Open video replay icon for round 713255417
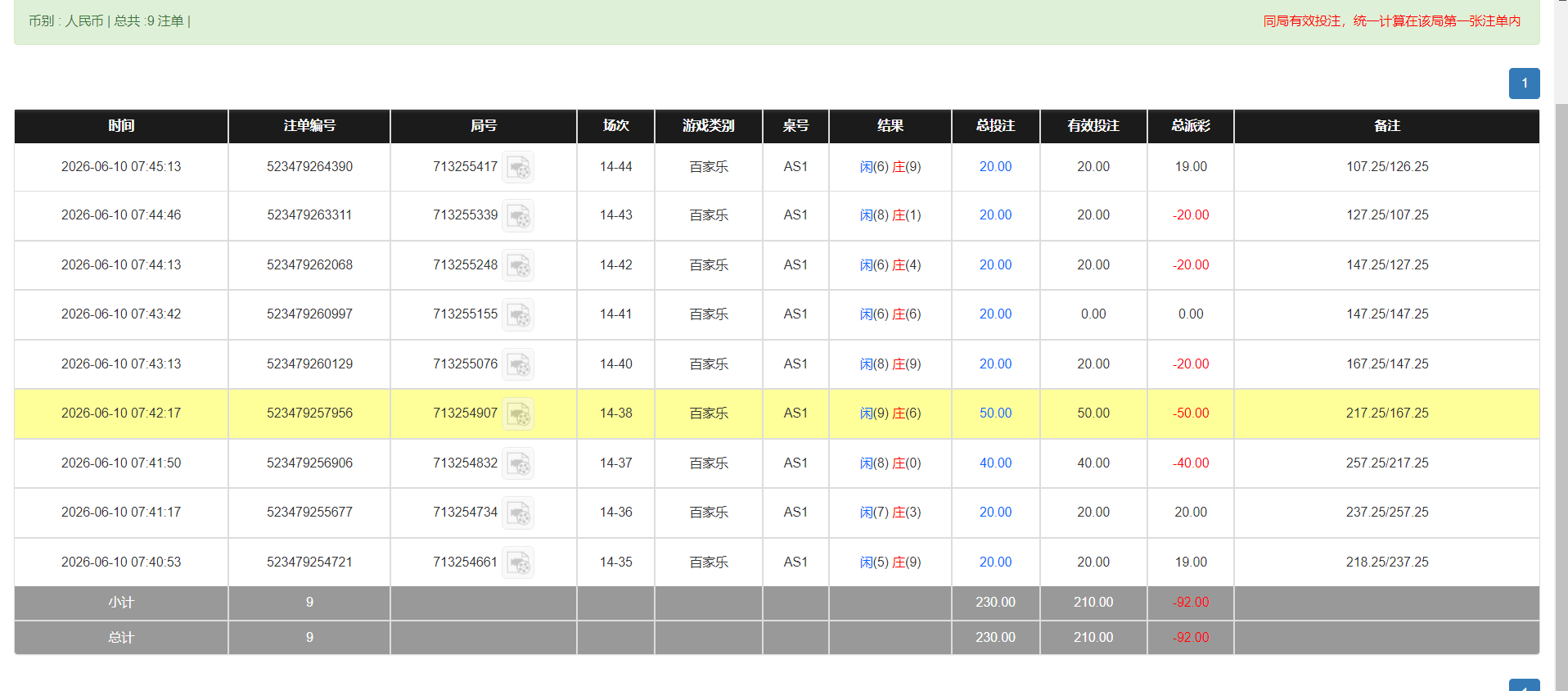 click(518, 167)
